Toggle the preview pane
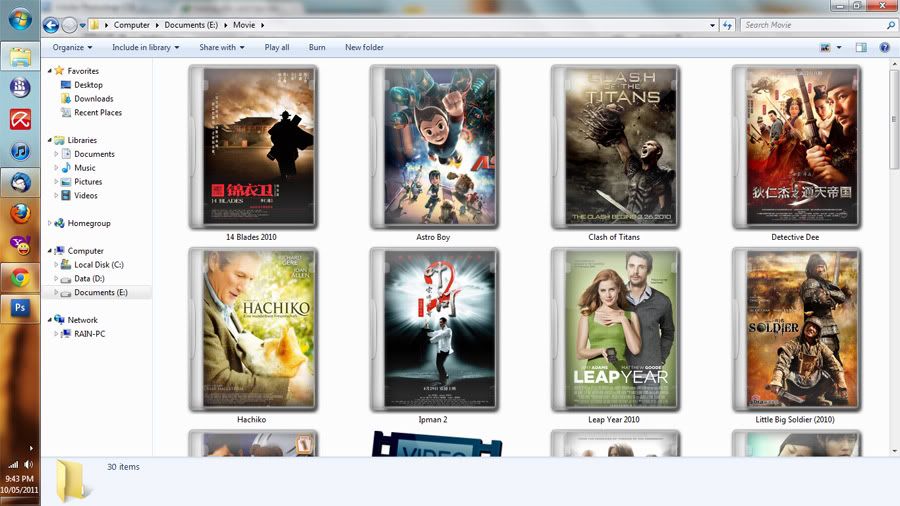 point(861,48)
